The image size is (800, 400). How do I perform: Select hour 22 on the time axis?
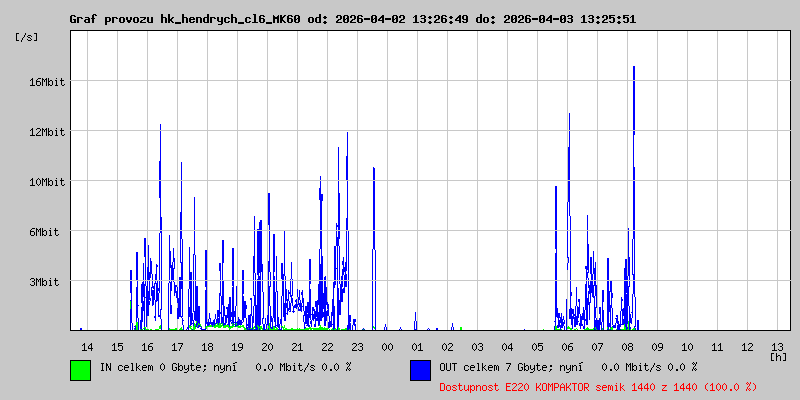coord(327,346)
